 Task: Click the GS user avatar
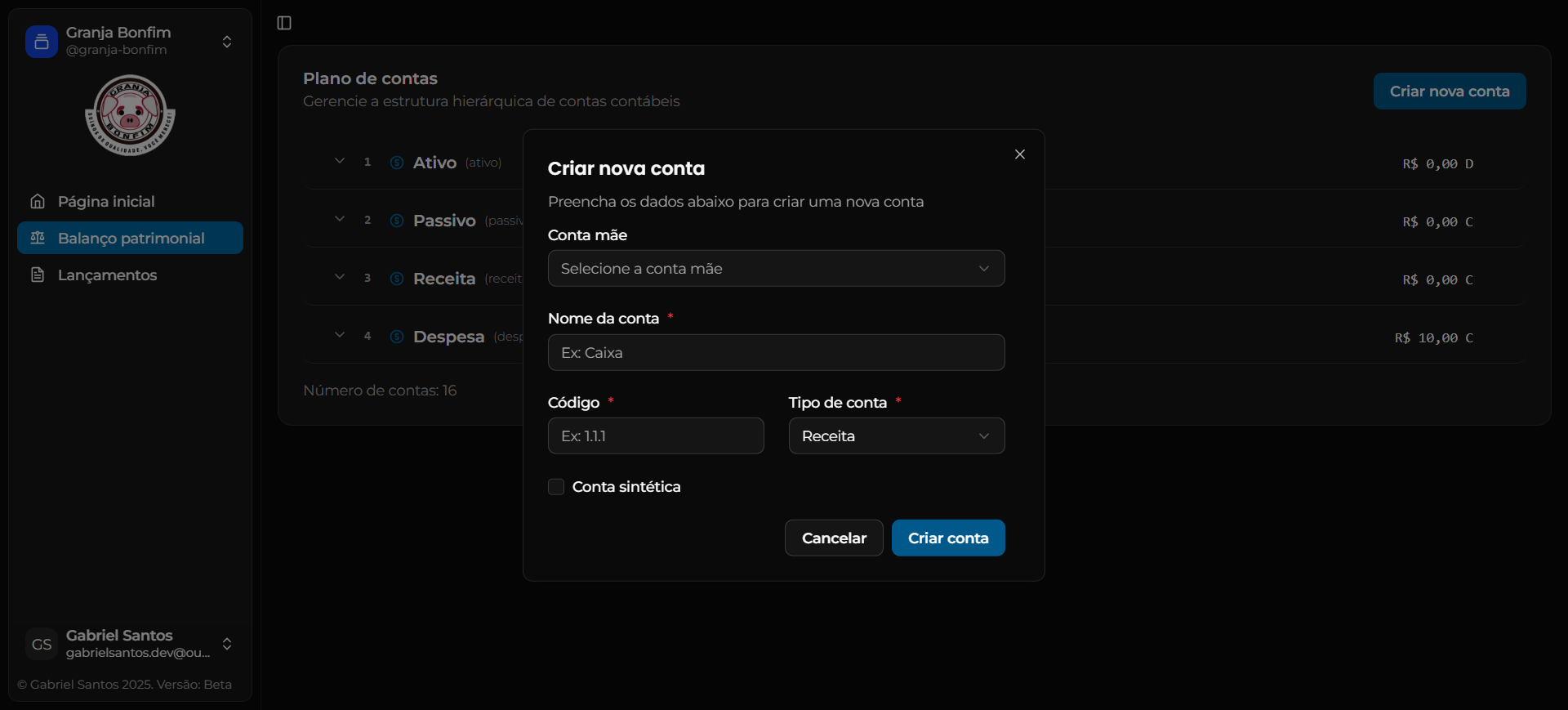pyautogui.click(x=42, y=644)
